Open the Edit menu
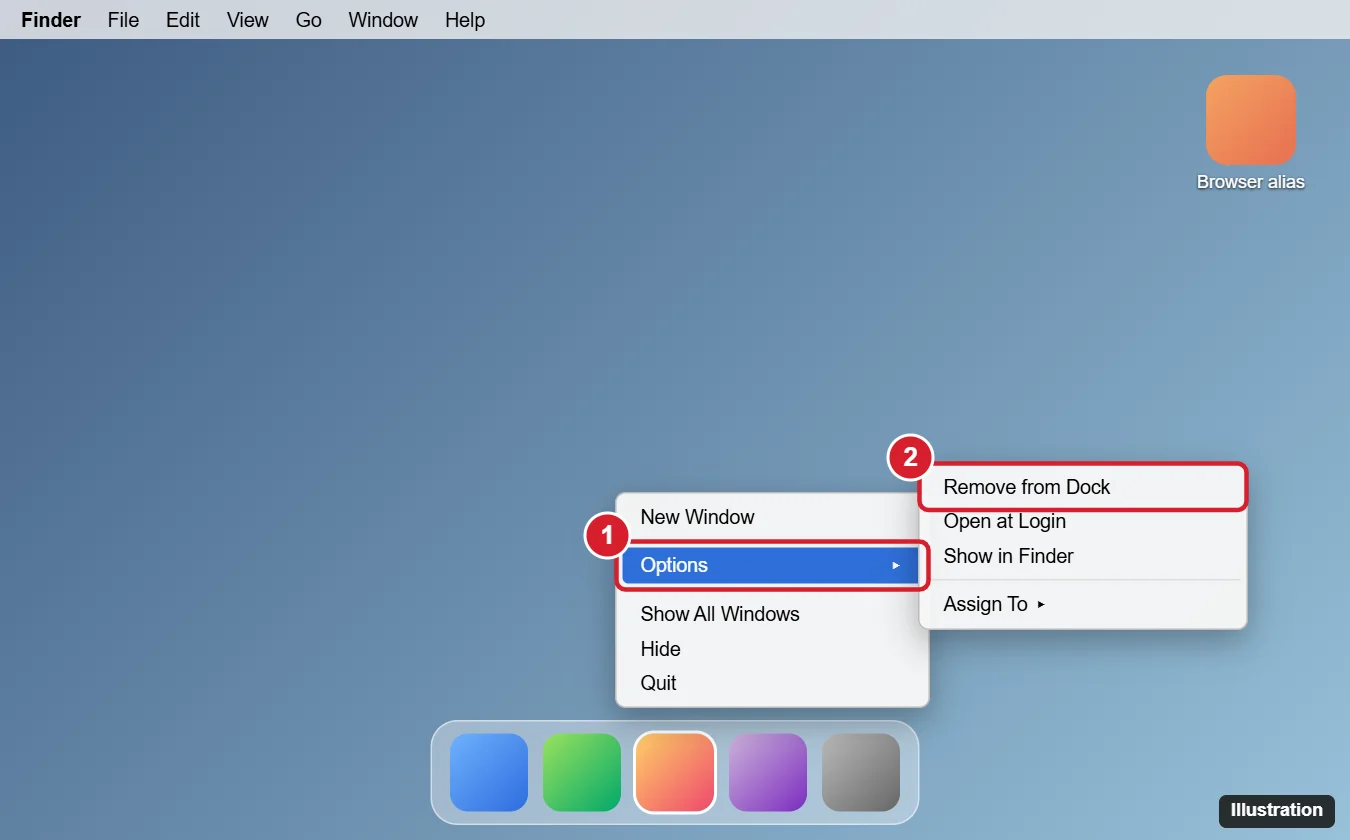The image size is (1350, 840). [183, 20]
